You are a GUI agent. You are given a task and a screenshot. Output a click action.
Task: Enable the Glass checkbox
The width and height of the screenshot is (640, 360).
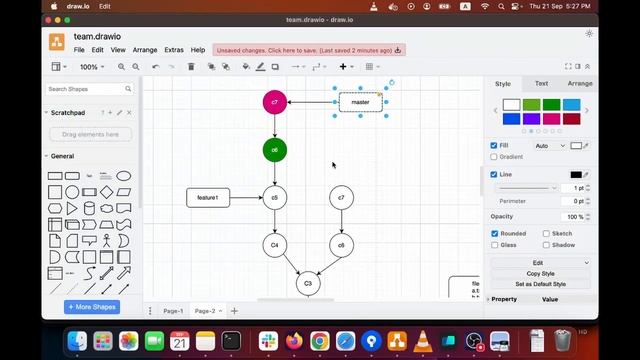pyautogui.click(x=495, y=245)
